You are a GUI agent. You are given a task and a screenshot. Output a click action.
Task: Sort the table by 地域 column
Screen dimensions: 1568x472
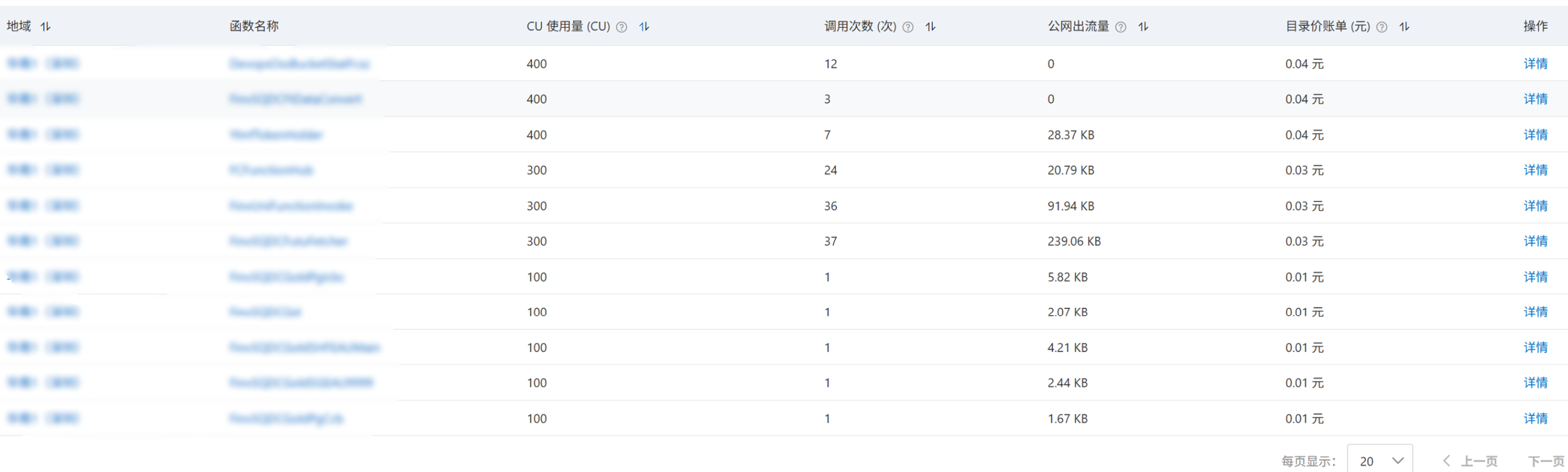pos(46,26)
